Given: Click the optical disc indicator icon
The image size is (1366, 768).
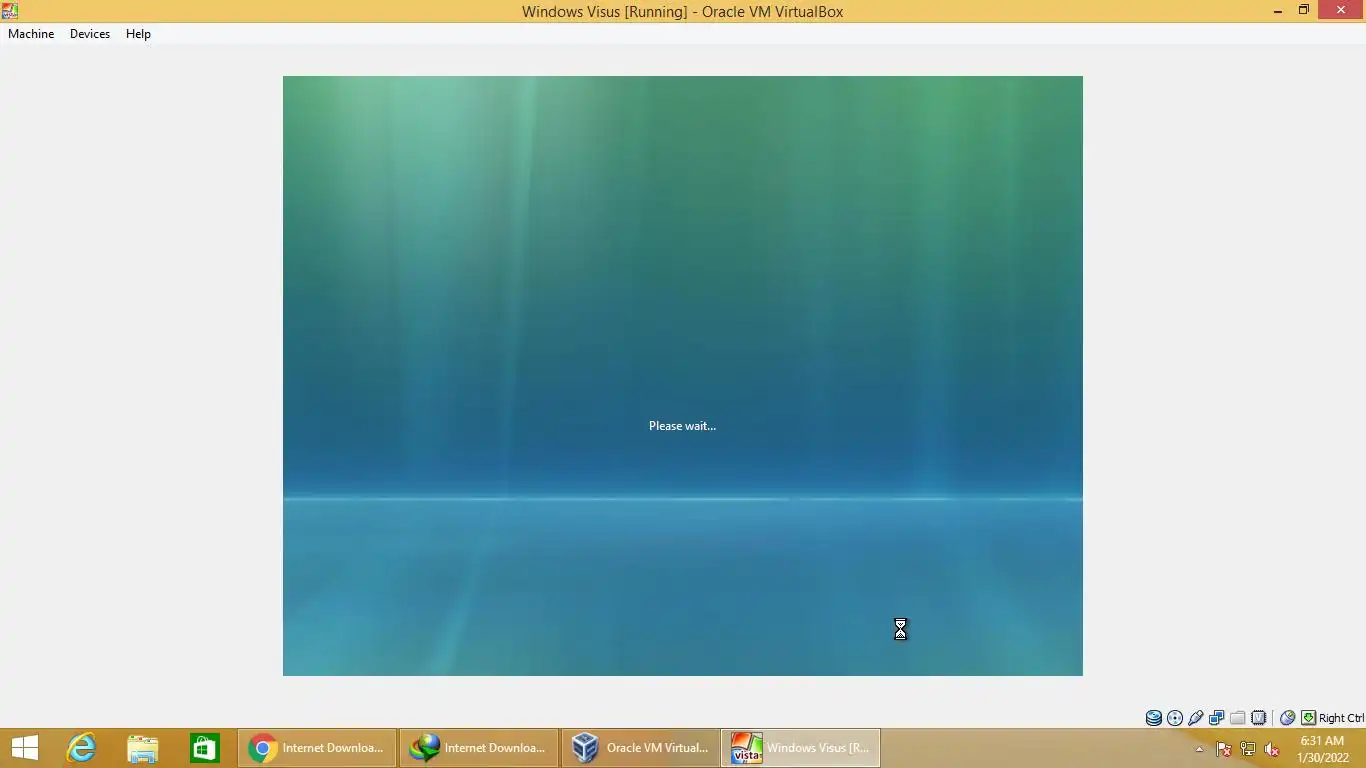Looking at the screenshot, I should point(1175,718).
